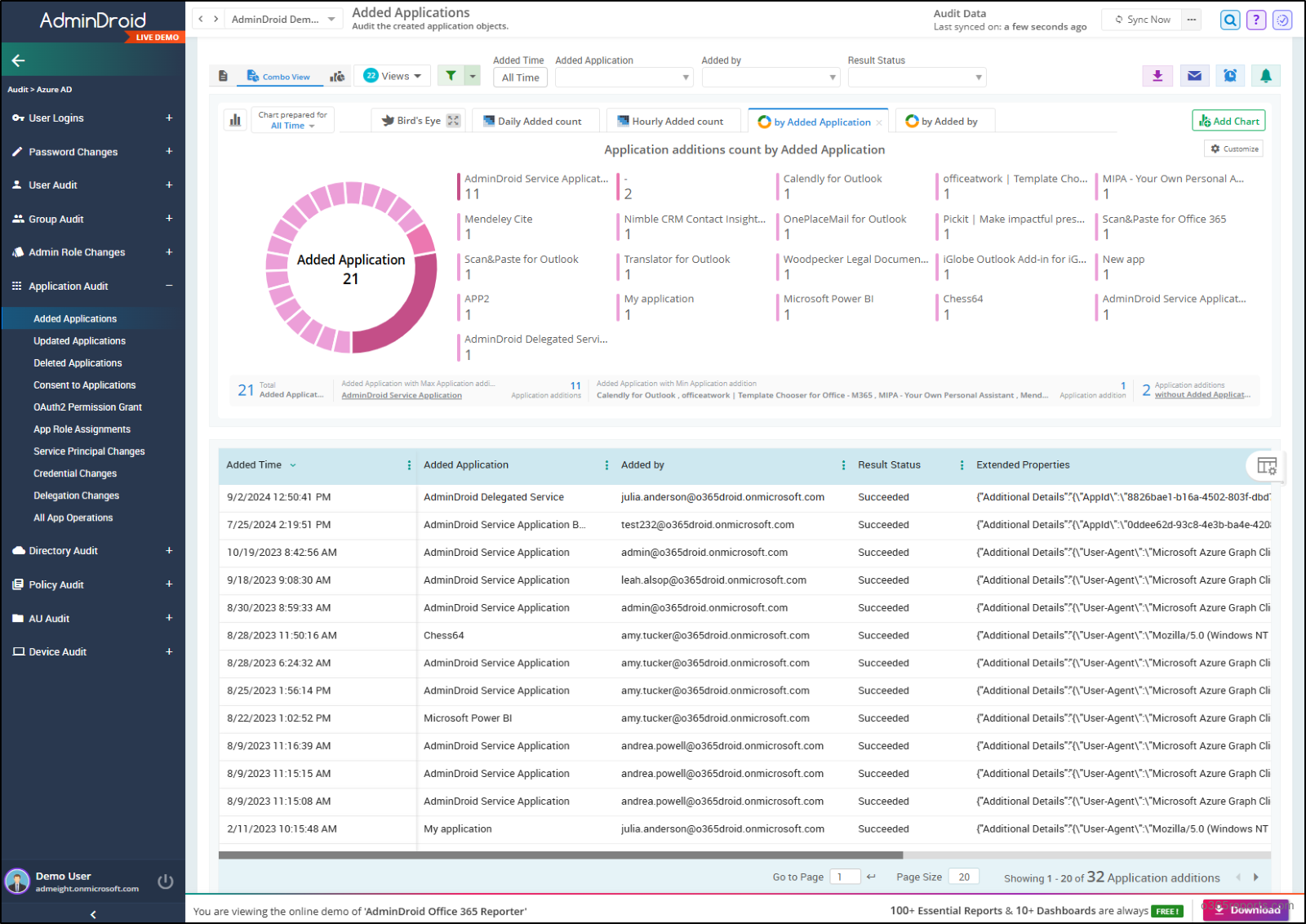Image resolution: width=1306 pixels, height=924 pixels.
Task: Click the bar chart icon beside Chart prepared for
Action: click(235, 120)
